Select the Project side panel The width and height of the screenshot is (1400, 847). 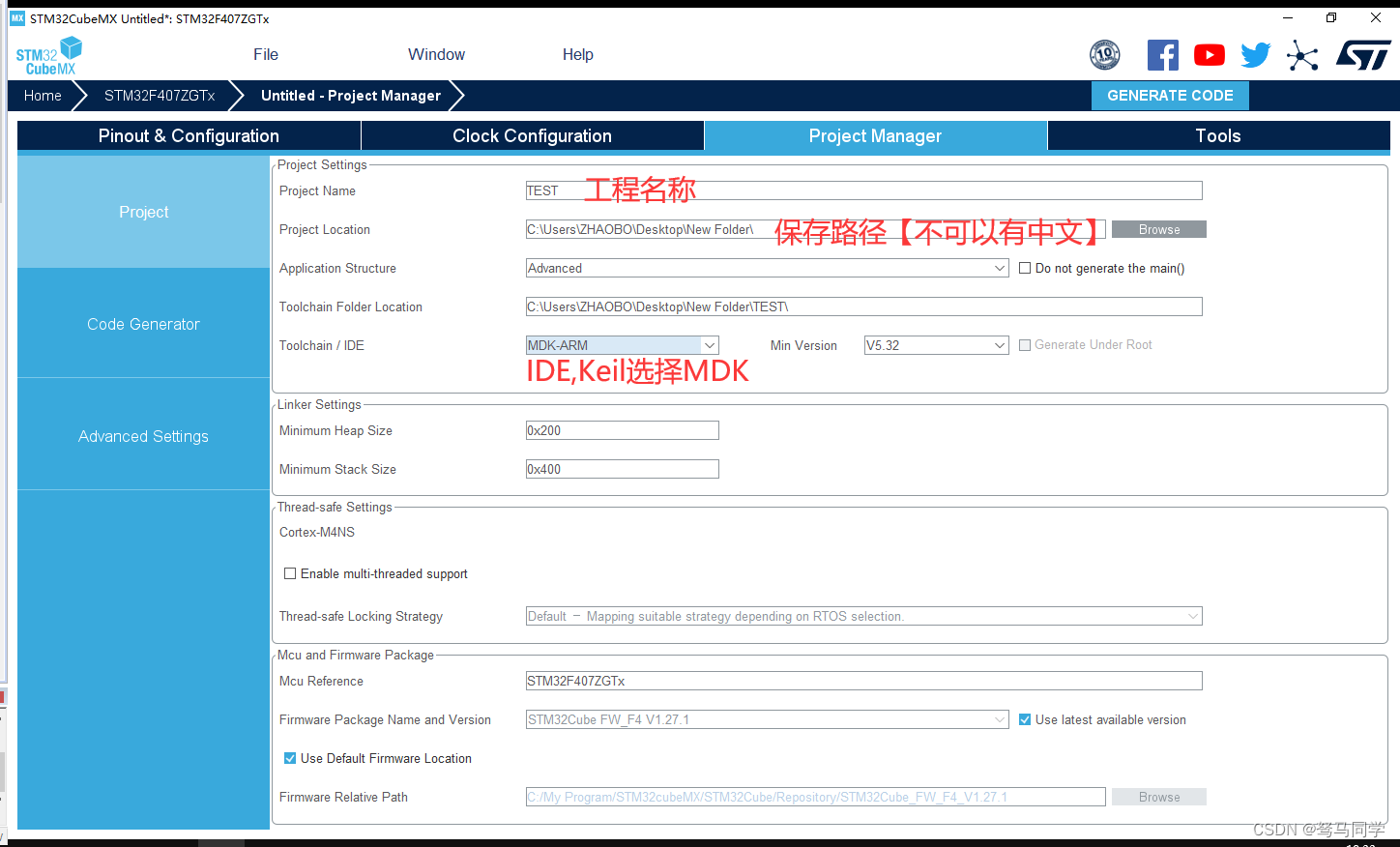tap(143, 212)
